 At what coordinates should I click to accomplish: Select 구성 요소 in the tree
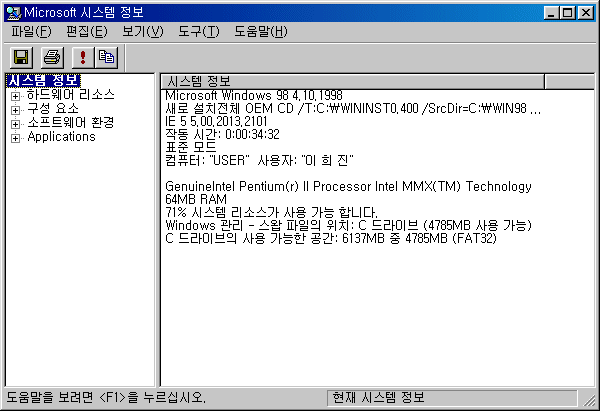(x=53, y=109)
